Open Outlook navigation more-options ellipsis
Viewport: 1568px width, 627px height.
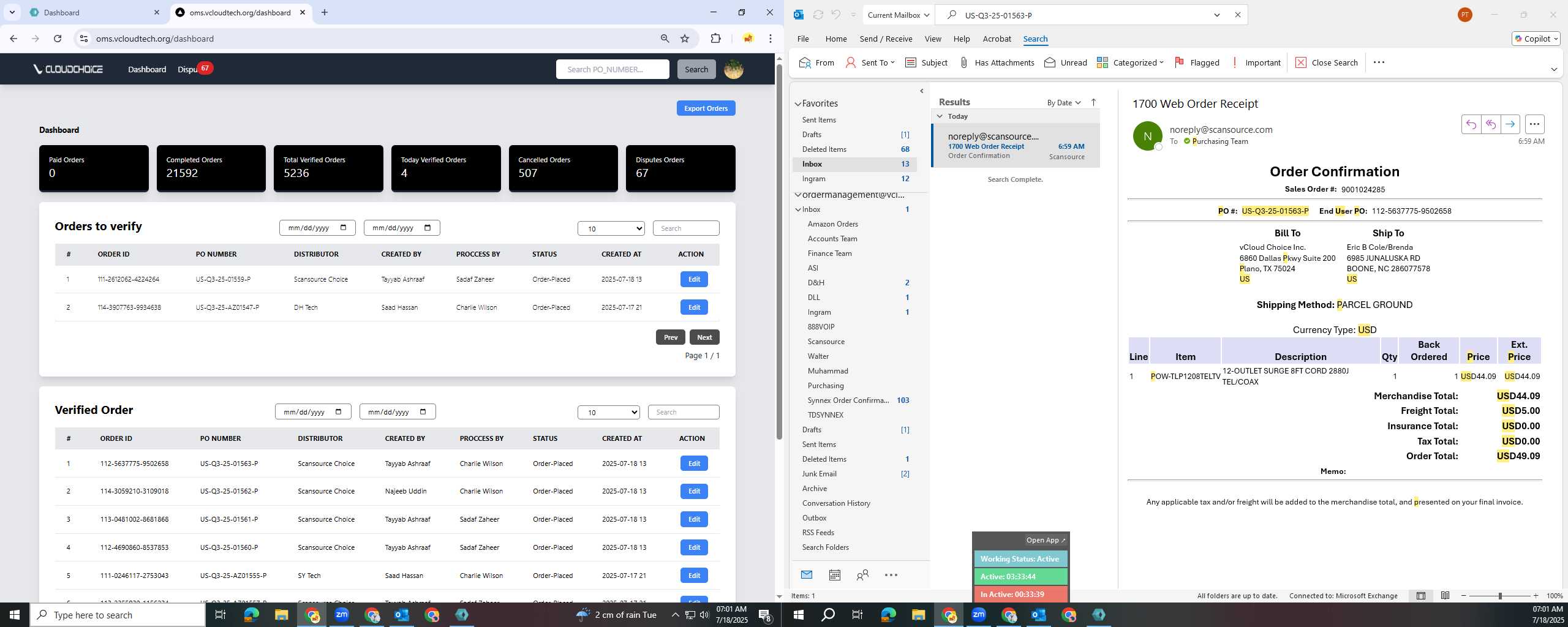click(891, 575)
